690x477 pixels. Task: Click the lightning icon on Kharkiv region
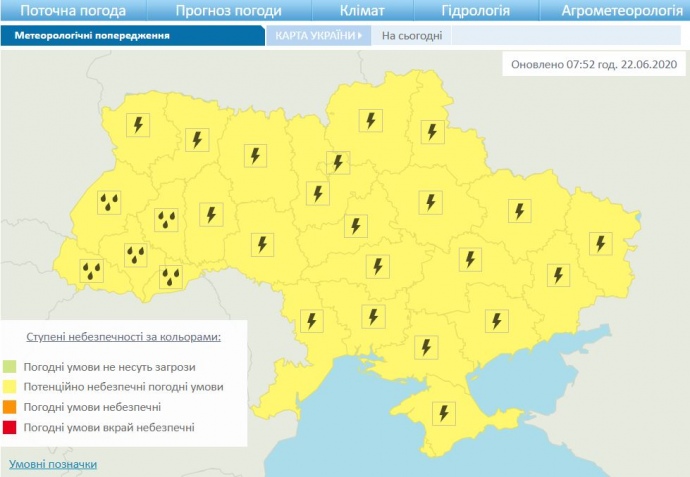(x=518, y=210)
